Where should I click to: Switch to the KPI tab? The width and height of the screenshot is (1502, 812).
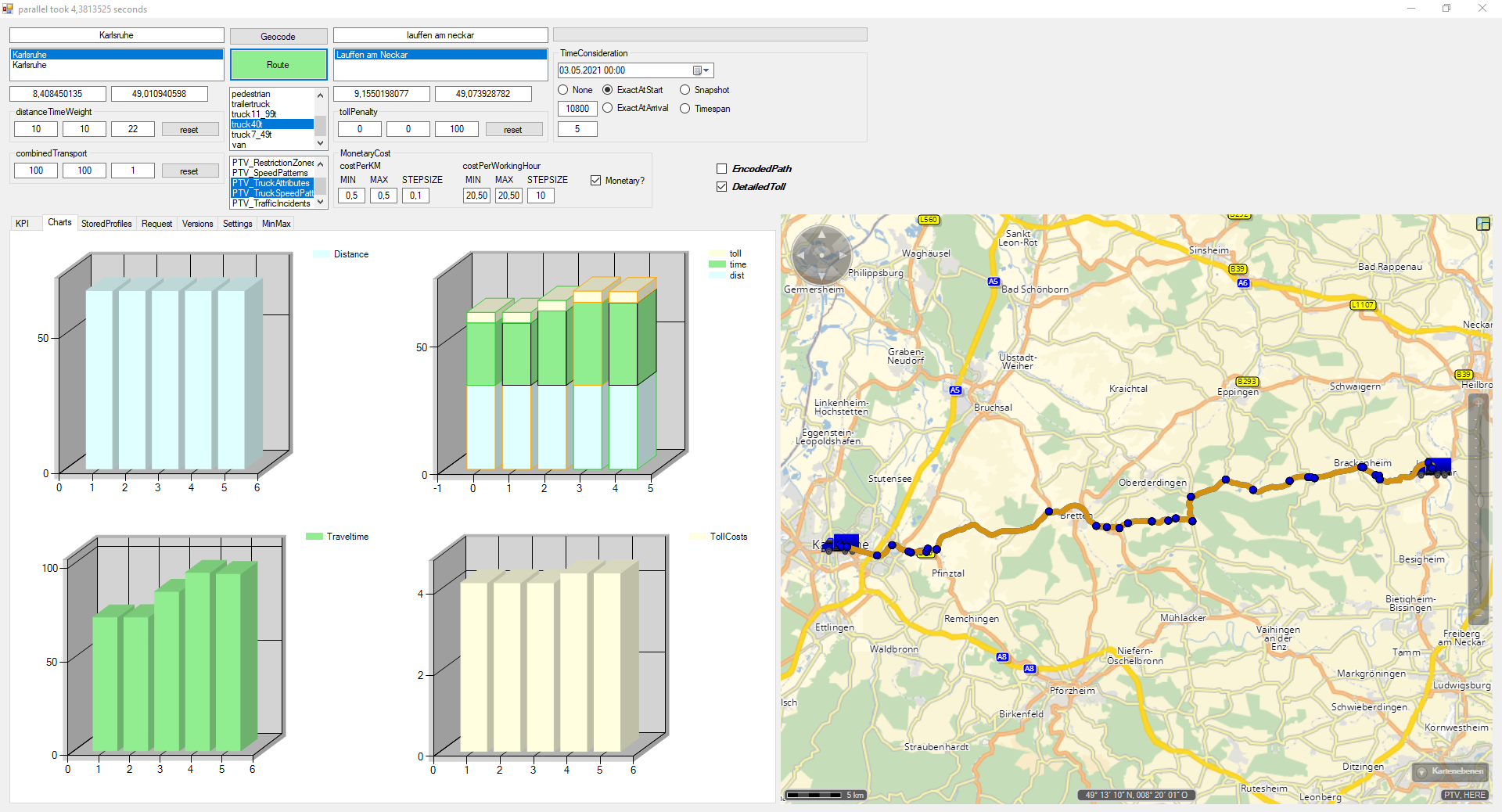coord(23,224)
